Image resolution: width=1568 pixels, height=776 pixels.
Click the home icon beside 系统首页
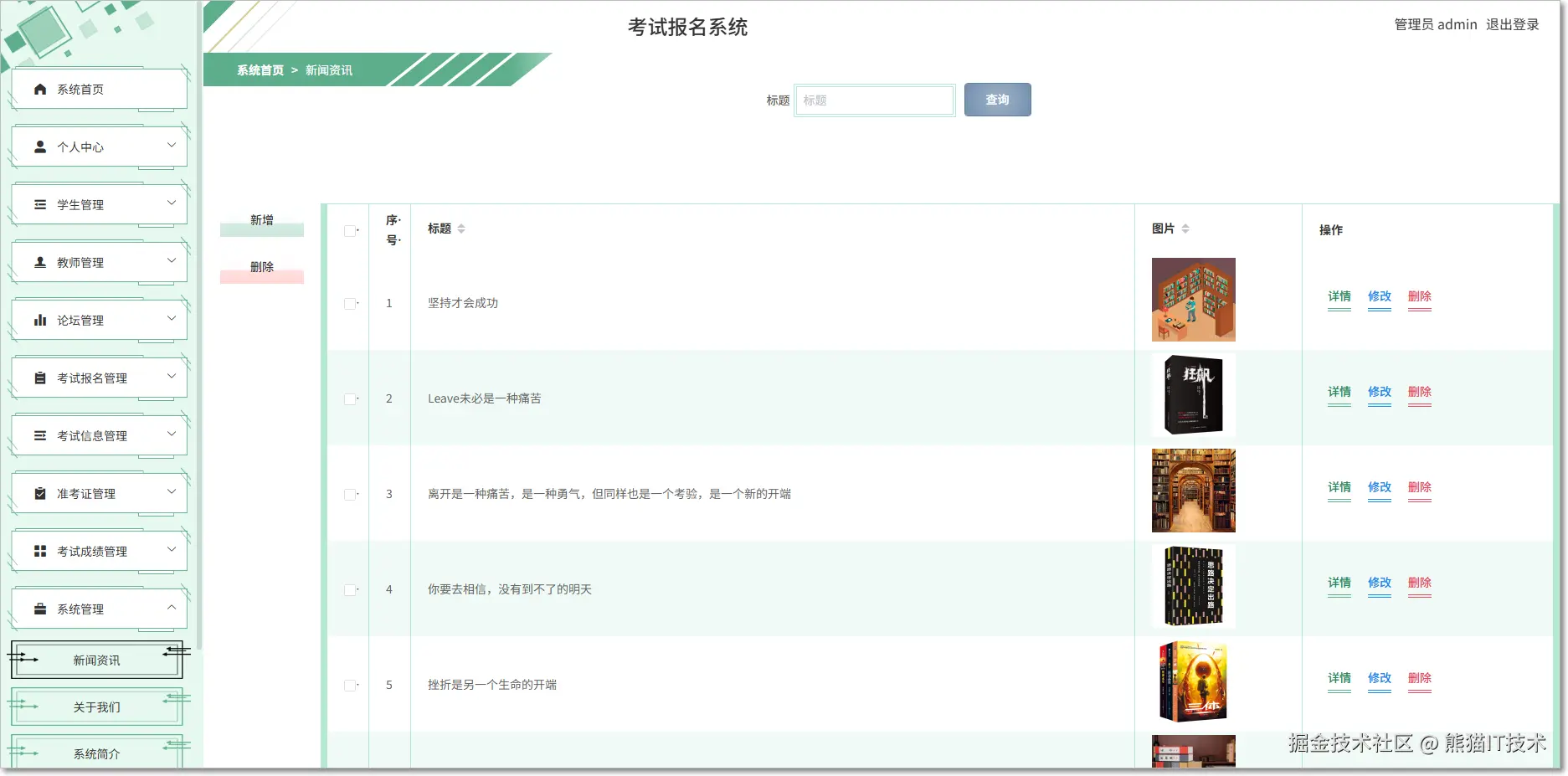[x=40, y=89]
